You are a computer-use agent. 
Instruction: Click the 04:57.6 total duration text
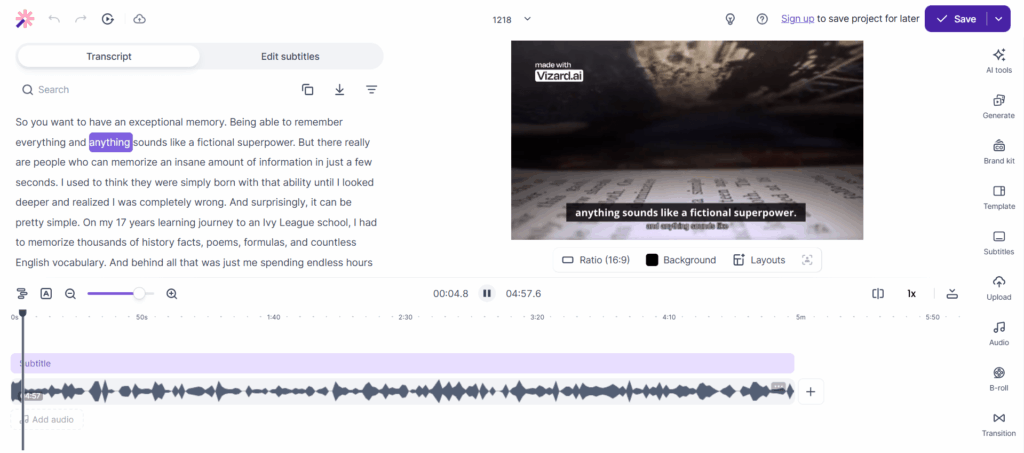click(523, 294)
